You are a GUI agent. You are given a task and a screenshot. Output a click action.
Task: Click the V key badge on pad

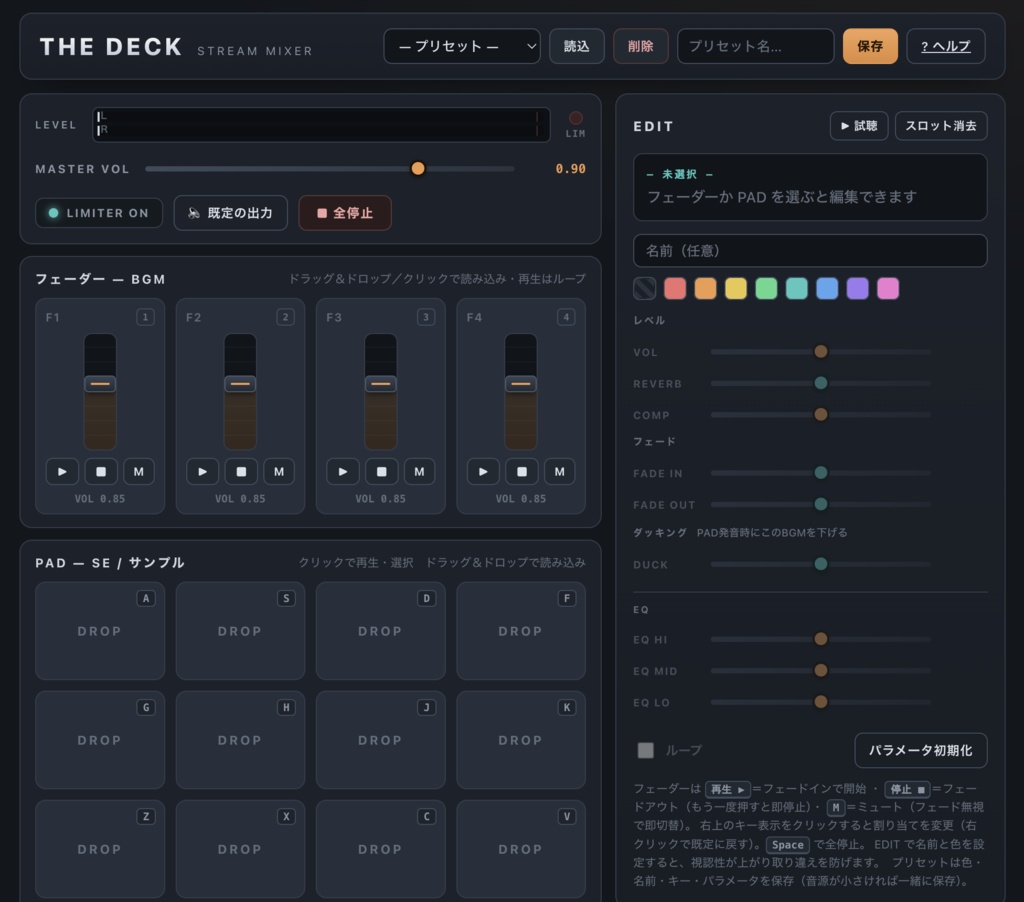coord(567,816)
